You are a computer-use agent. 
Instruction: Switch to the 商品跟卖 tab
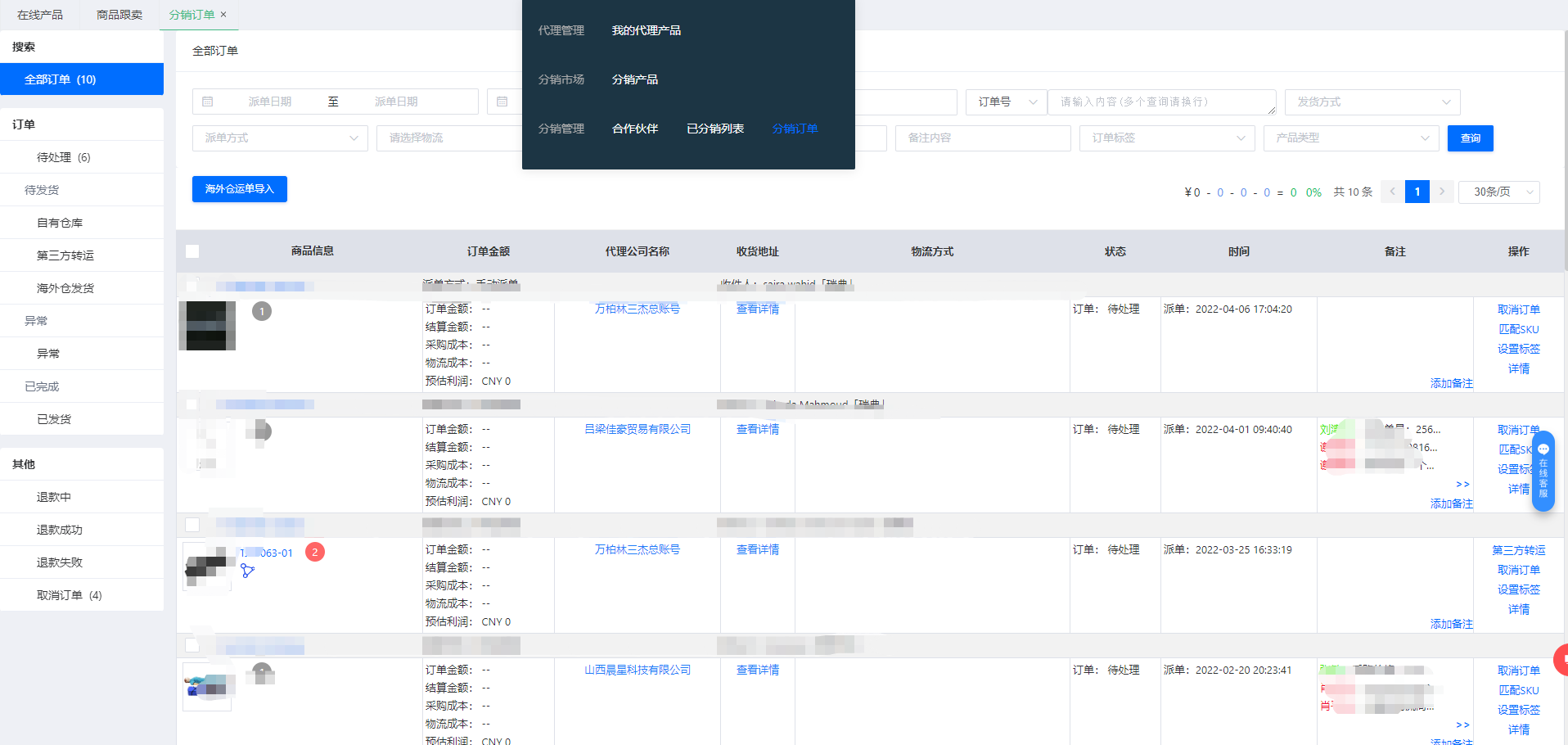[119, 15]
